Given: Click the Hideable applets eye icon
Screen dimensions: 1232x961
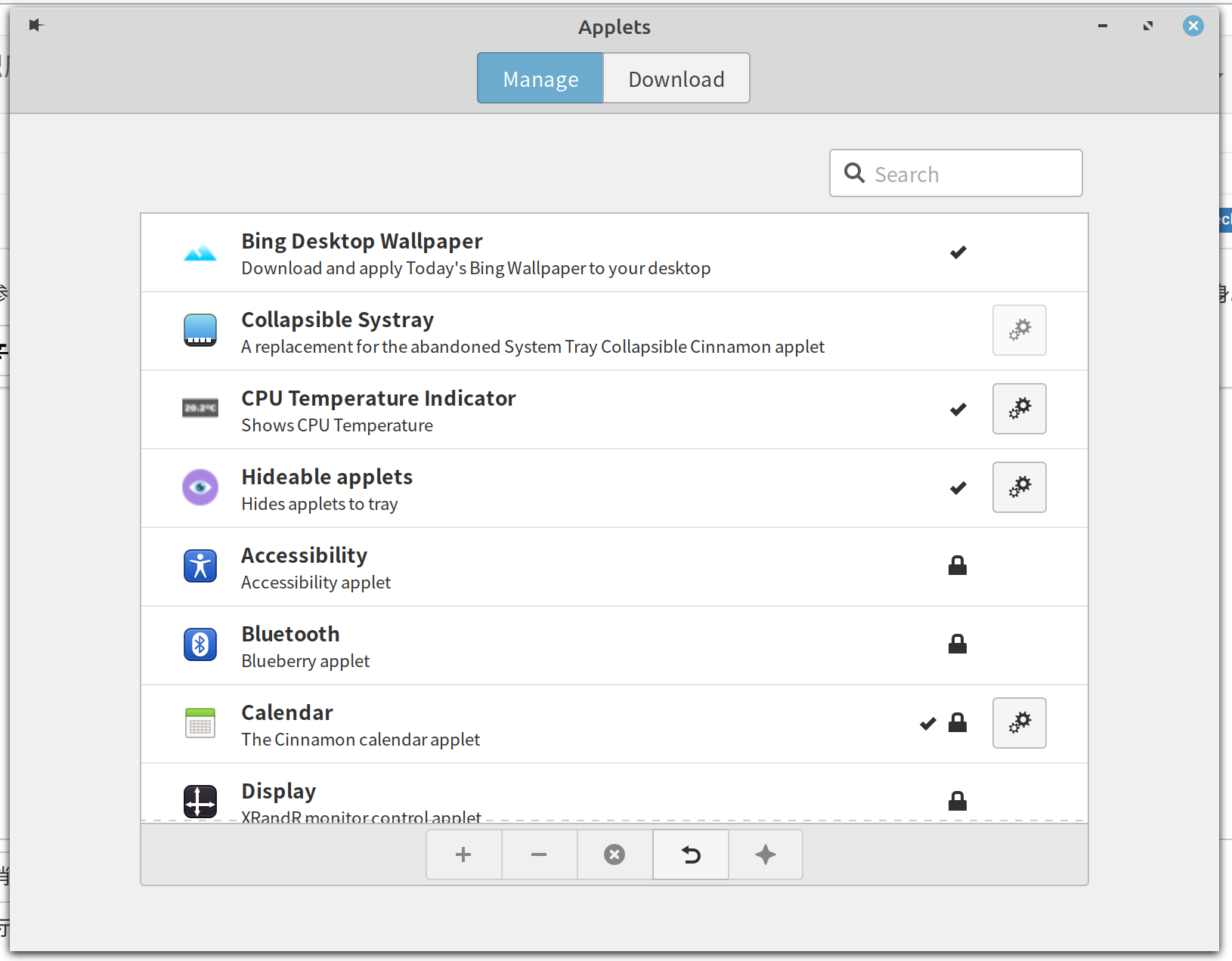Looking at the screenshot, I should [x=200, y=487].
